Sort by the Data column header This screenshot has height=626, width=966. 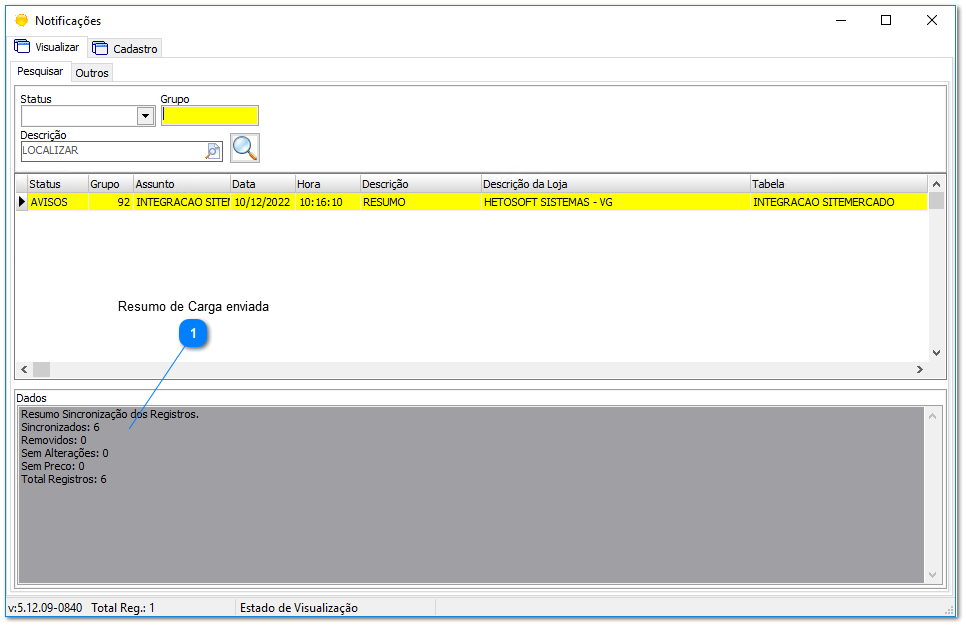[x=262, y=184]
